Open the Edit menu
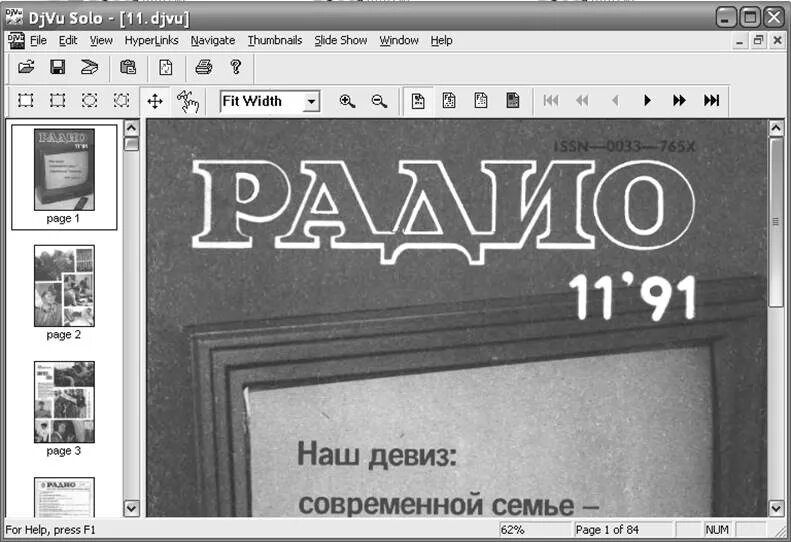Screen dimensions: 791x542 68,40
